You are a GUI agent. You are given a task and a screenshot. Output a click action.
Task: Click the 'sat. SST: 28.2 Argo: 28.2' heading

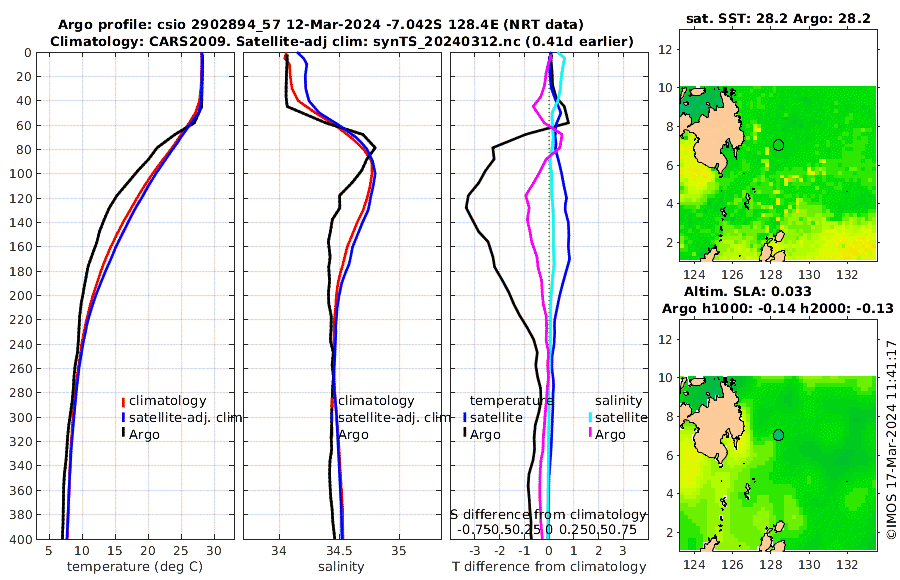coord(778,19)
